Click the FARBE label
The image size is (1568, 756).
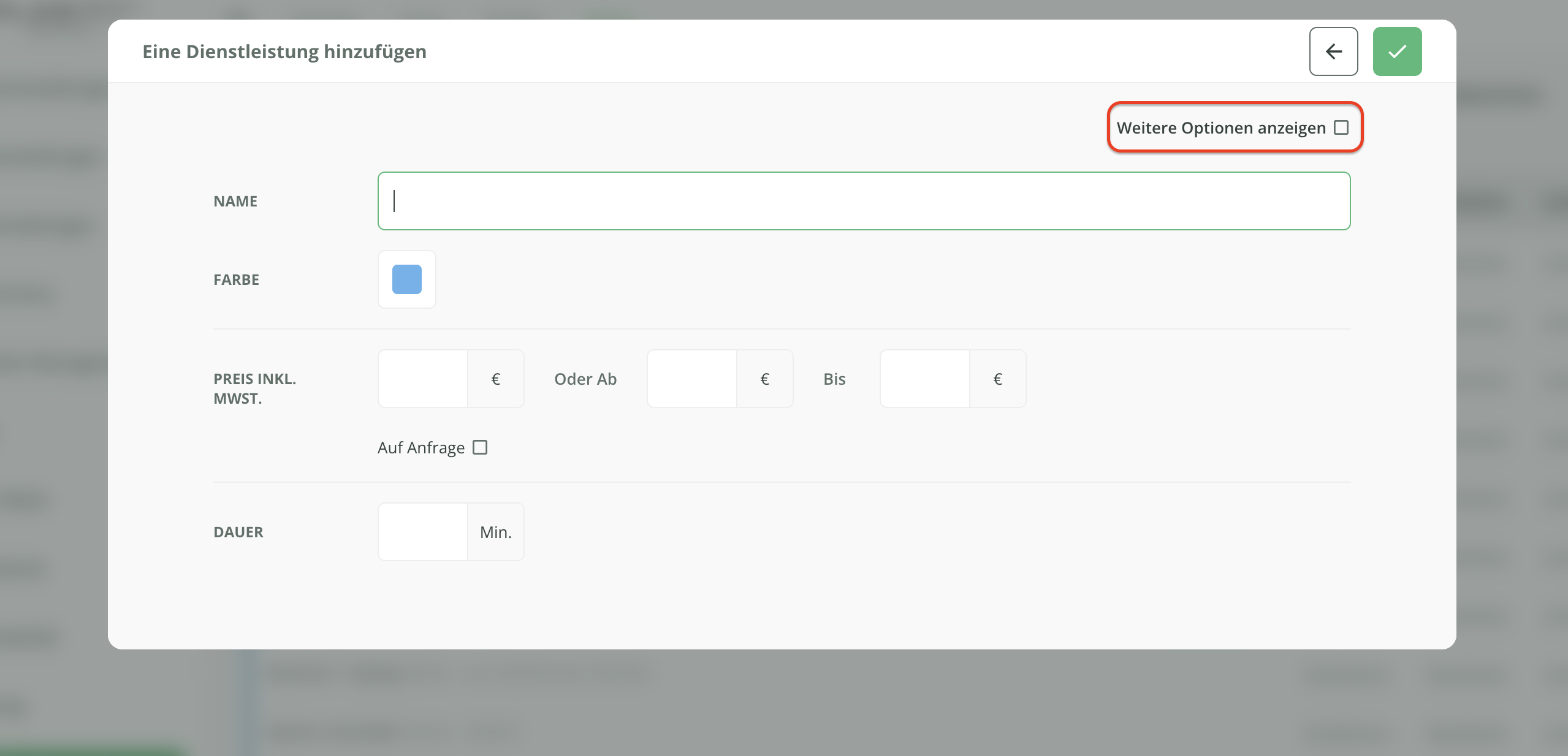tap(236, 279)
